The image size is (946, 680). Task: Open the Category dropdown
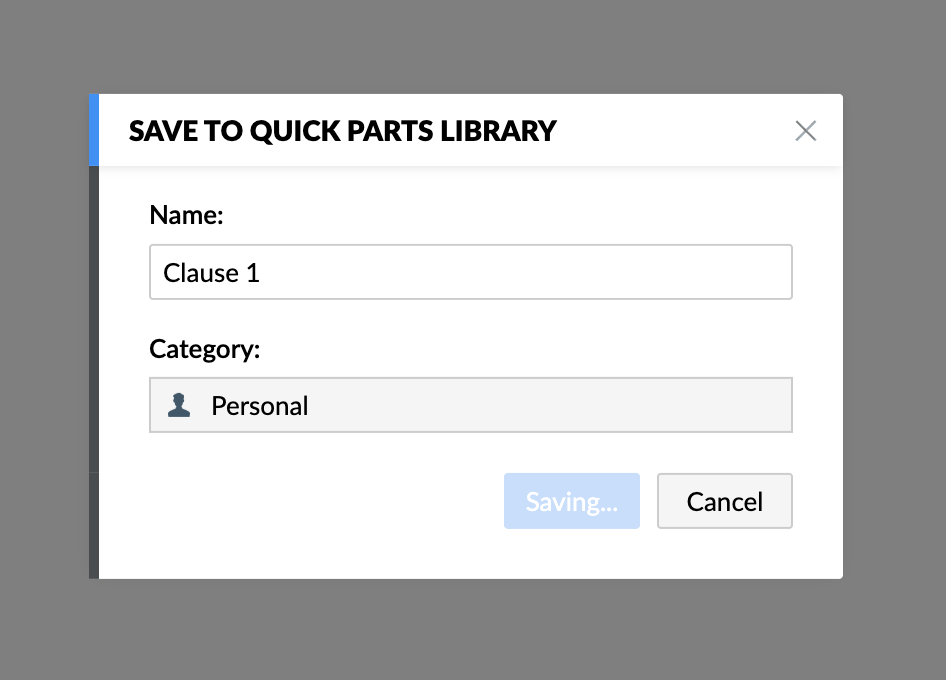[470, 405]
